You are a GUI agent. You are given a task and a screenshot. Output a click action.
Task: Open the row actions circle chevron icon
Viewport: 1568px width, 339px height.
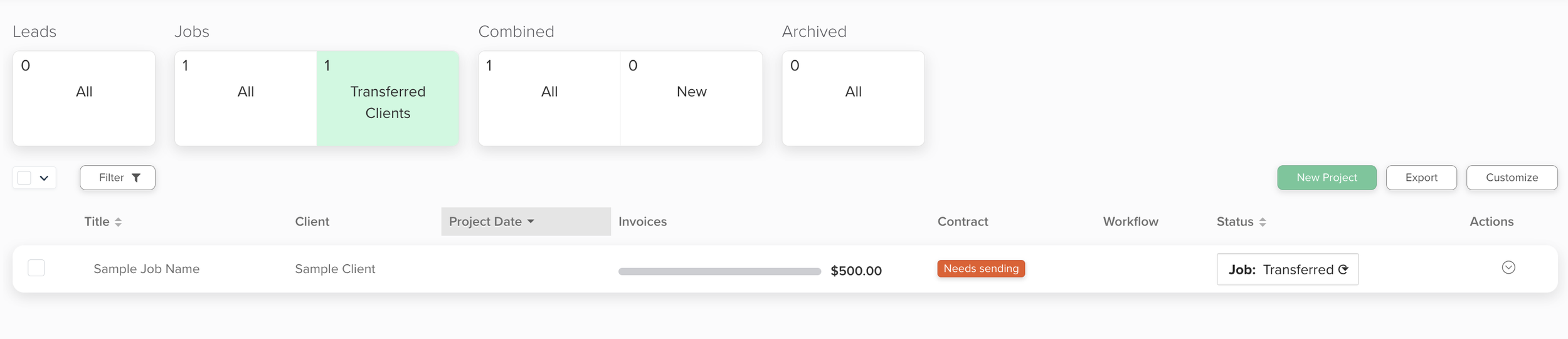[1508, 267]
